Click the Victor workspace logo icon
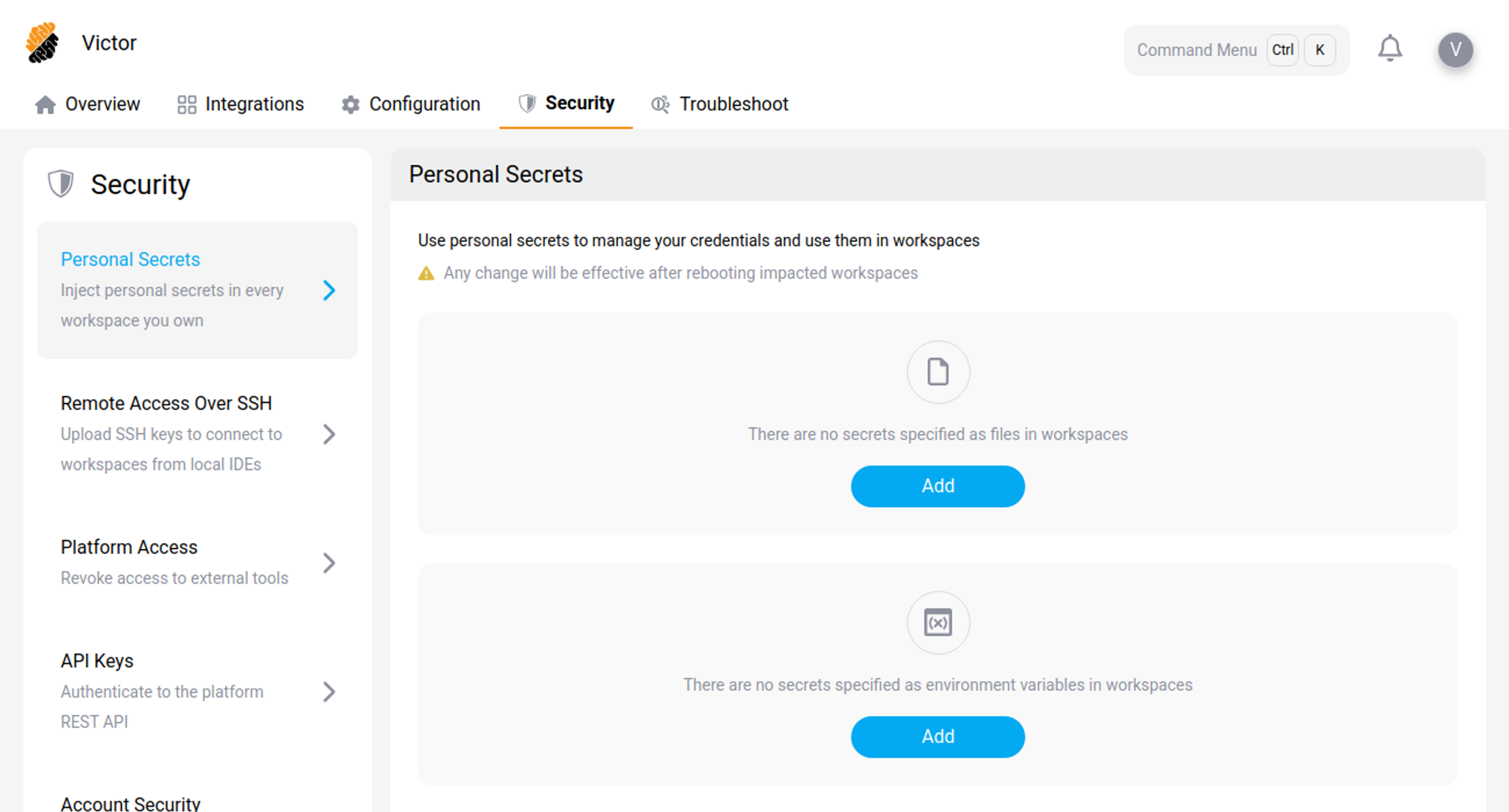This screenshot has height=812, width=1509. [42, 43]
